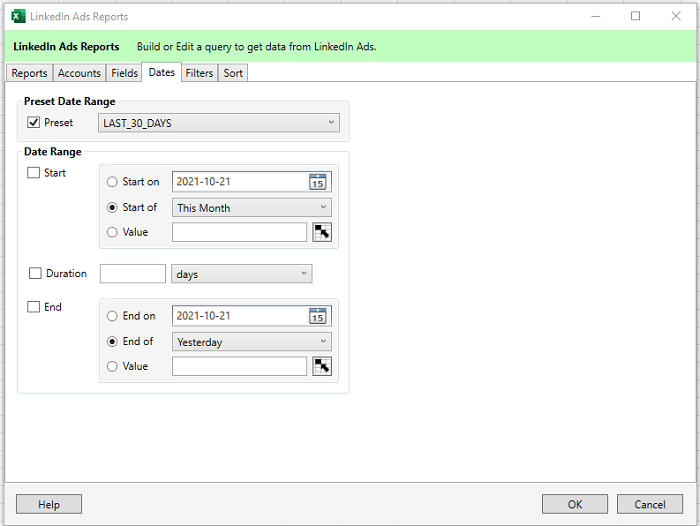Switch to the Reports tab
Viewport: 700px width, 526px height.
coord(29,73)
